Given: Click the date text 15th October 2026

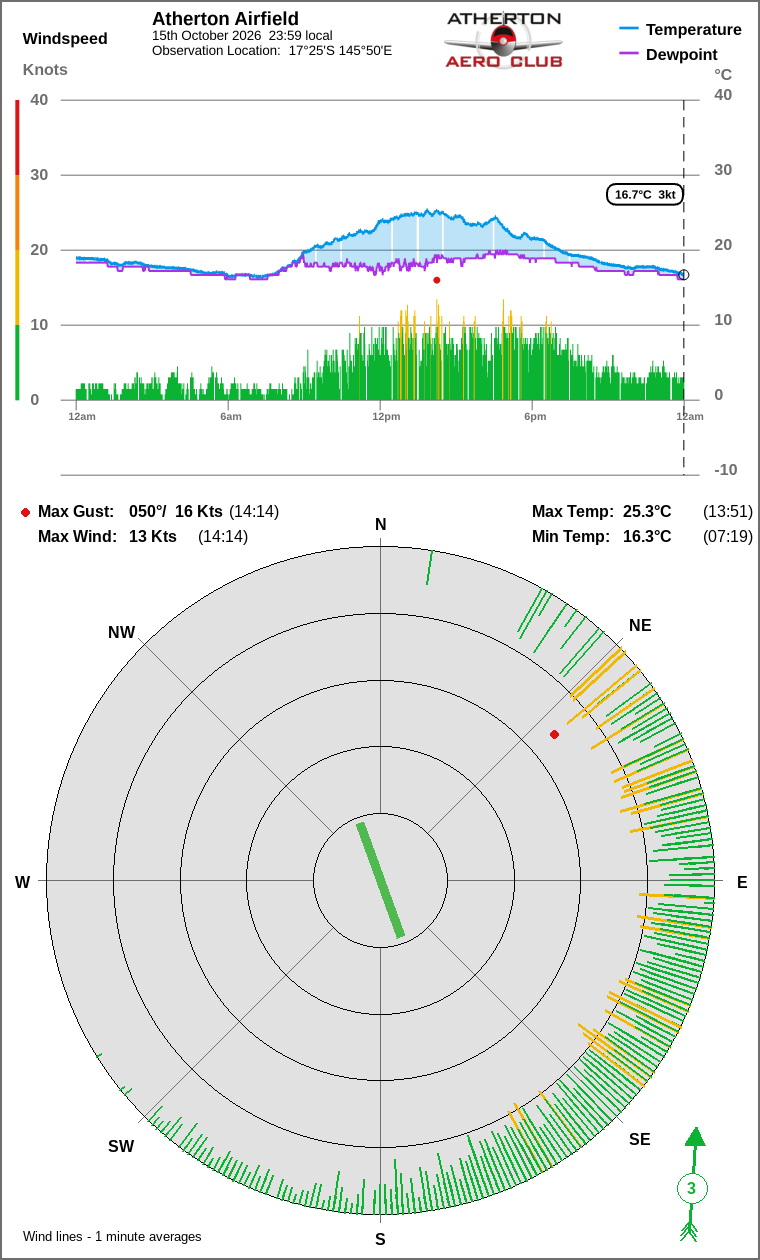Looking at the screenshot, I should pyautogui.click(x=207, y=35).
